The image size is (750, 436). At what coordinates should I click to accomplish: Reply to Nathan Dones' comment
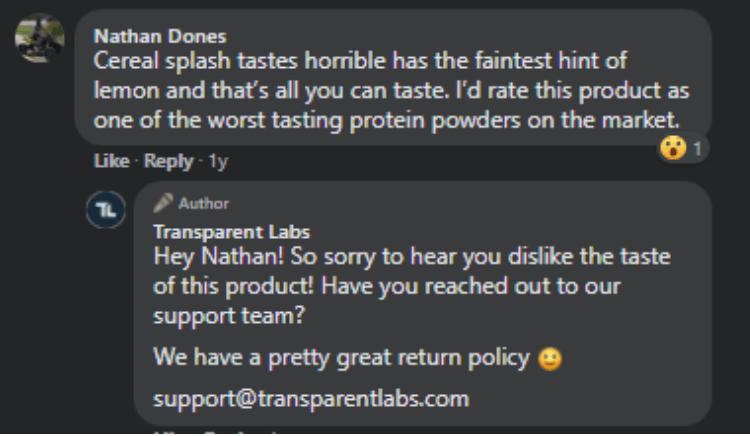click(168, 162)
